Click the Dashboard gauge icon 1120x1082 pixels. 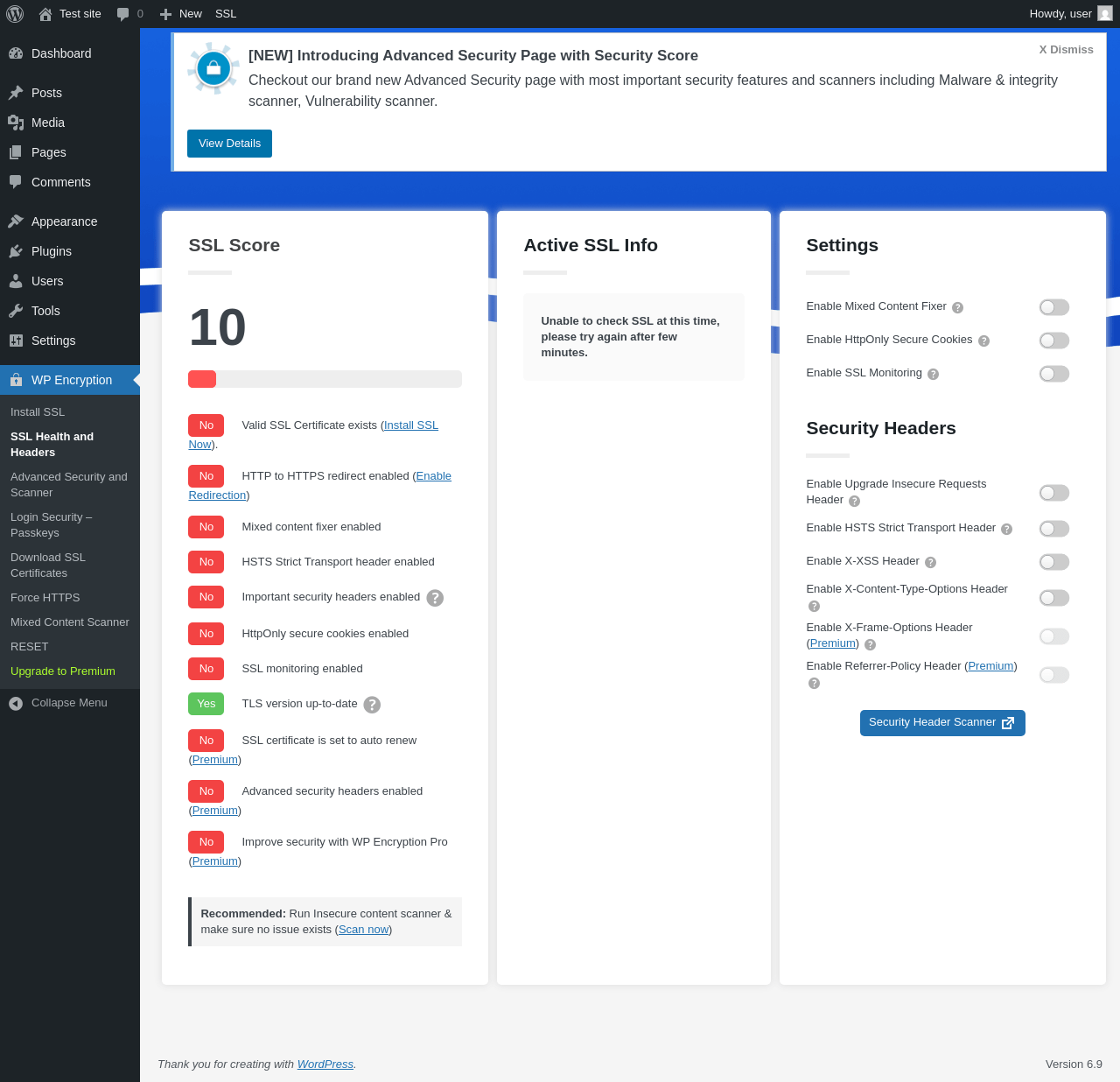[x=16, y=53]
